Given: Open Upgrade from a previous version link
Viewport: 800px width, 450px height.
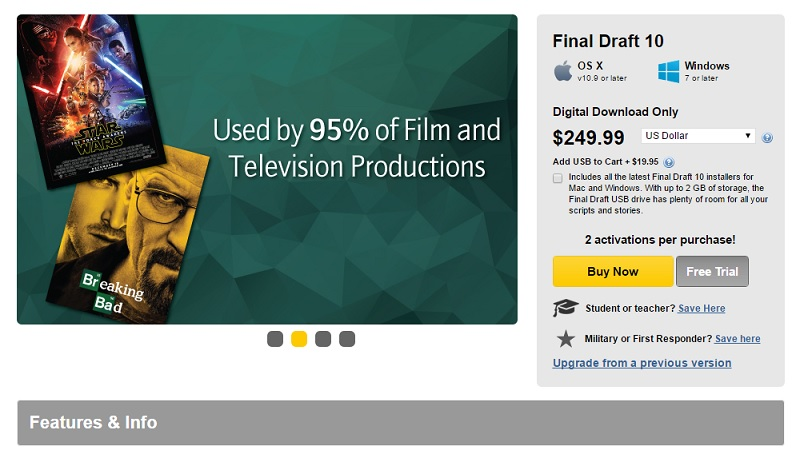Looking at the screenshot, I should coord(642,363).
